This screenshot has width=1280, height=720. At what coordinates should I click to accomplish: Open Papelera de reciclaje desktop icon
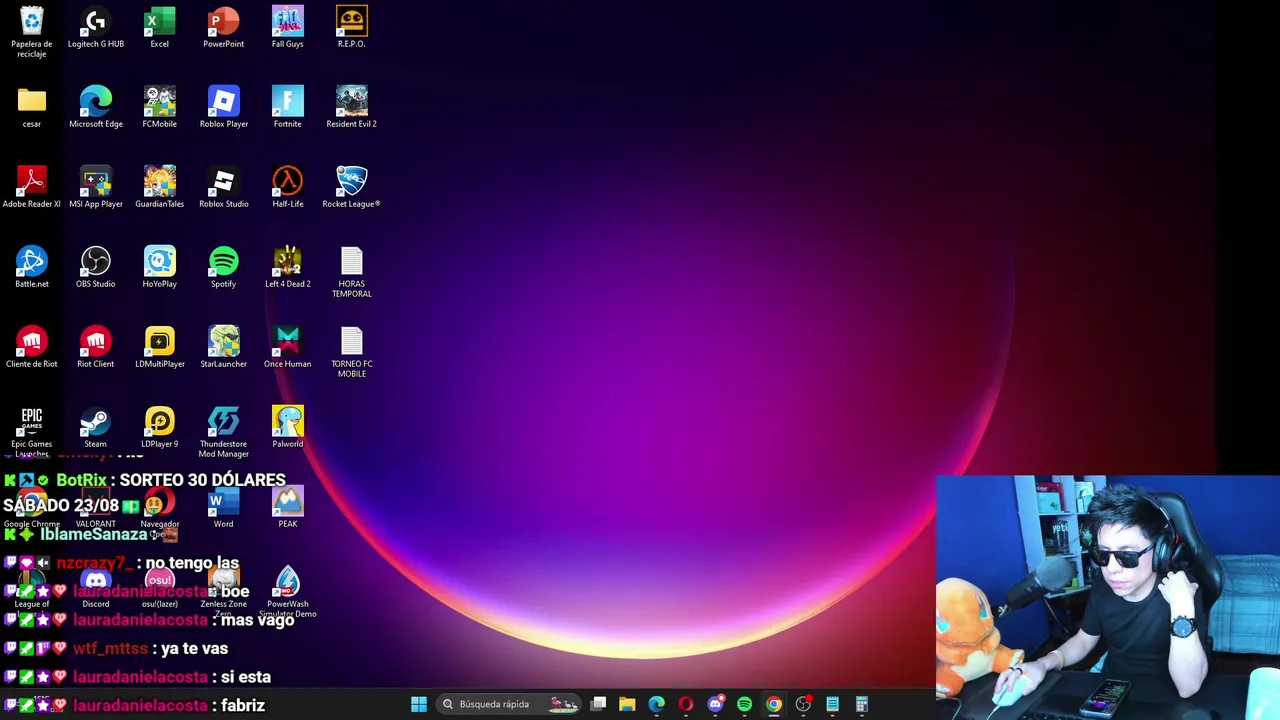click(x=32, y=32)
